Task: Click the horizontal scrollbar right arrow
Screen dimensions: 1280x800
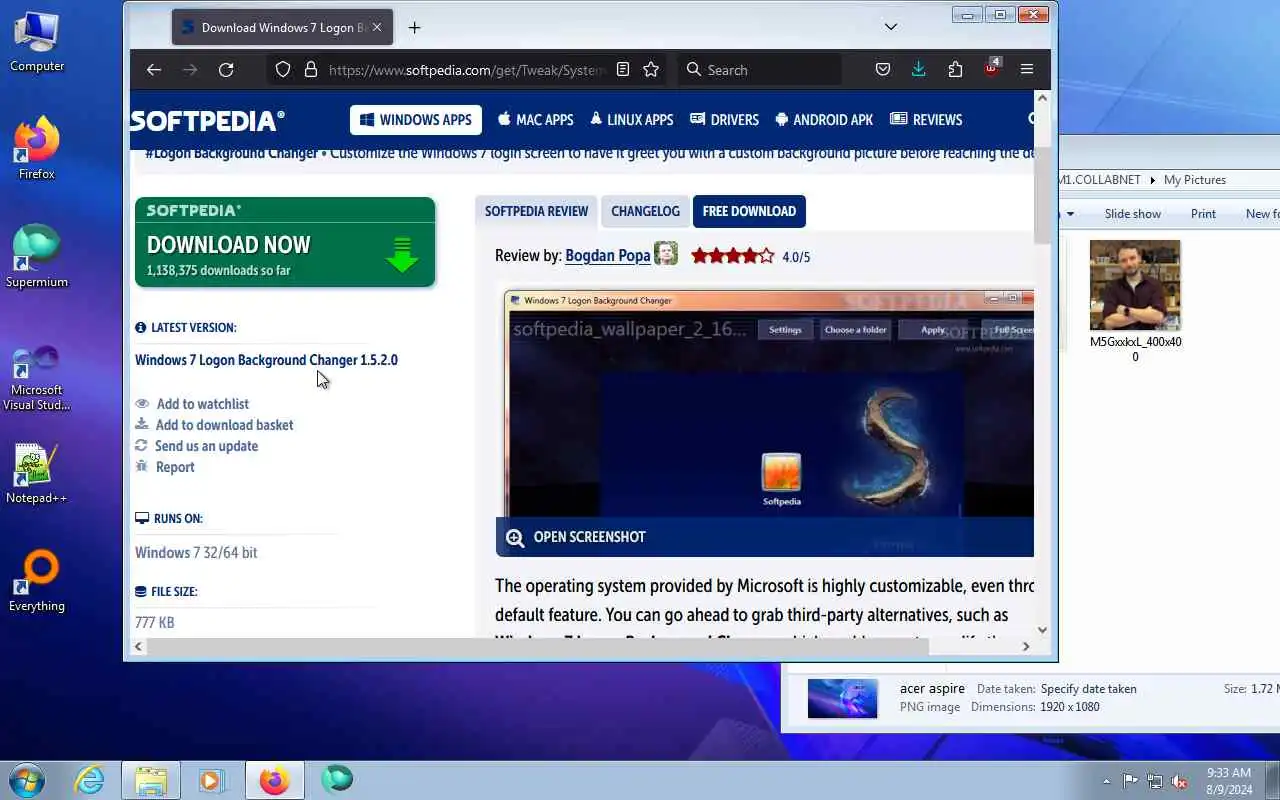Action: [x=1025, y=646]
